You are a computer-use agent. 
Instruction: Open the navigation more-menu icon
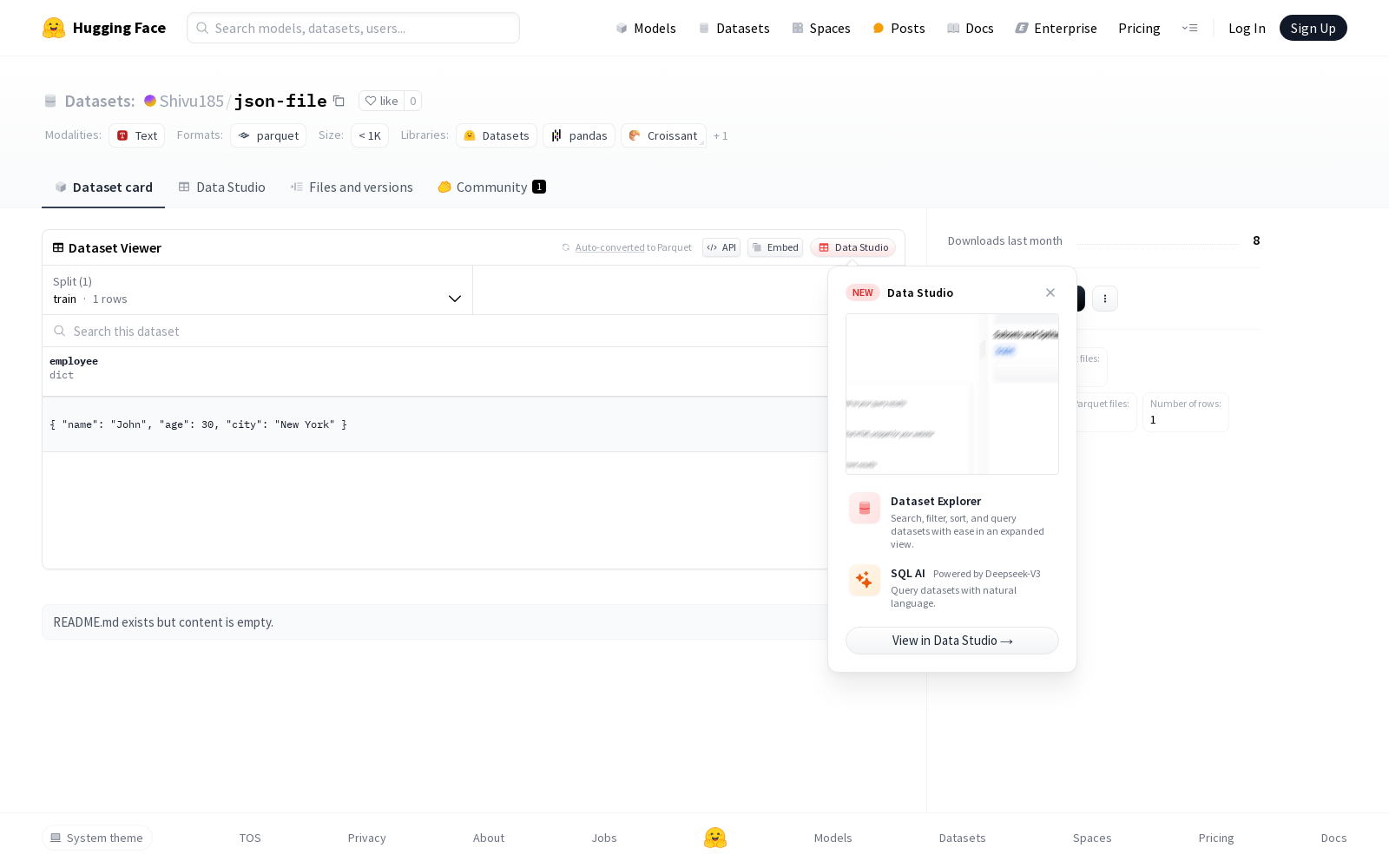(x=1189, y=28)
